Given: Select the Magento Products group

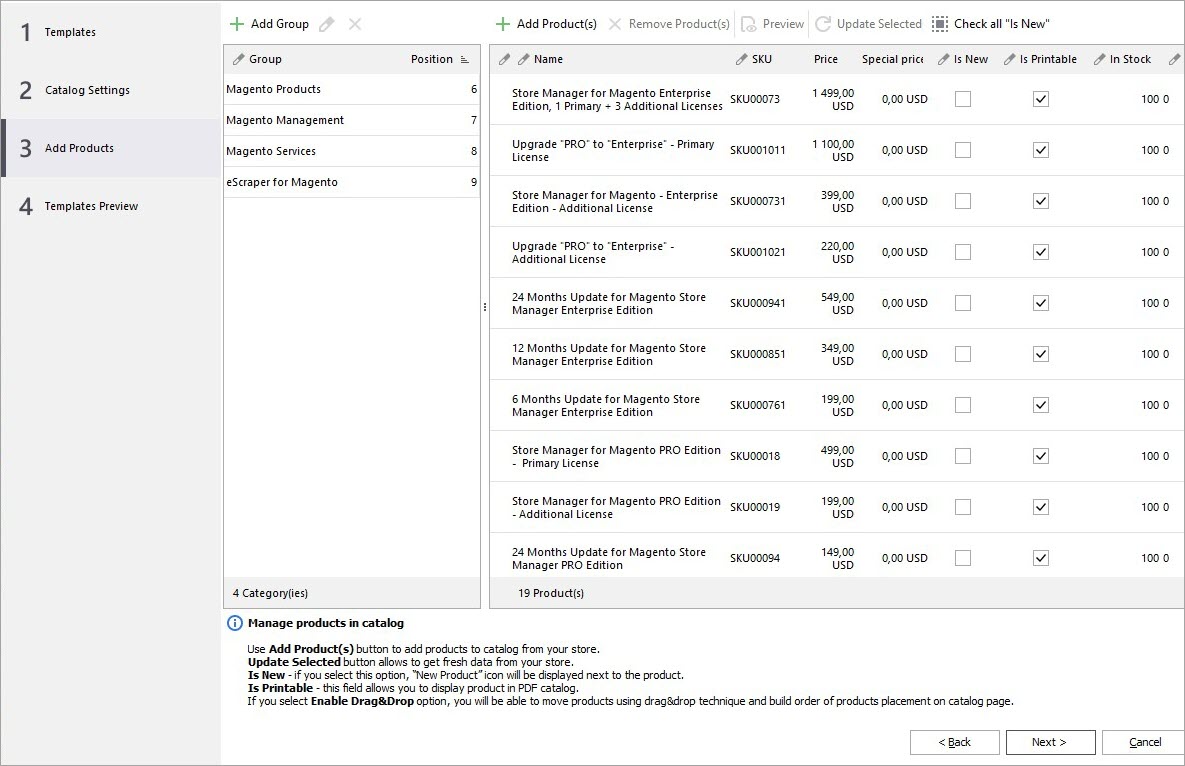Looking at the screenshot, I should pos(351,89).
